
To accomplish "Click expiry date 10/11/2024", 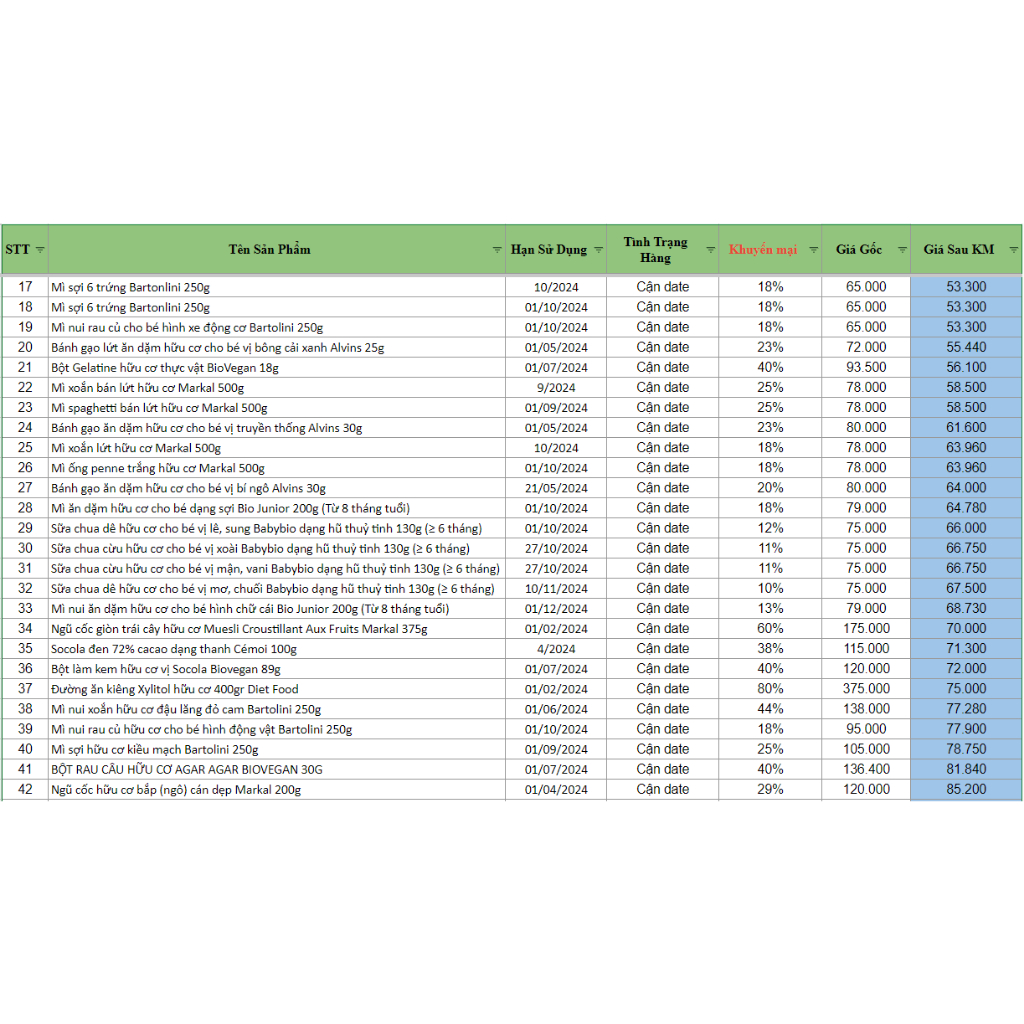I will point(556,589).
